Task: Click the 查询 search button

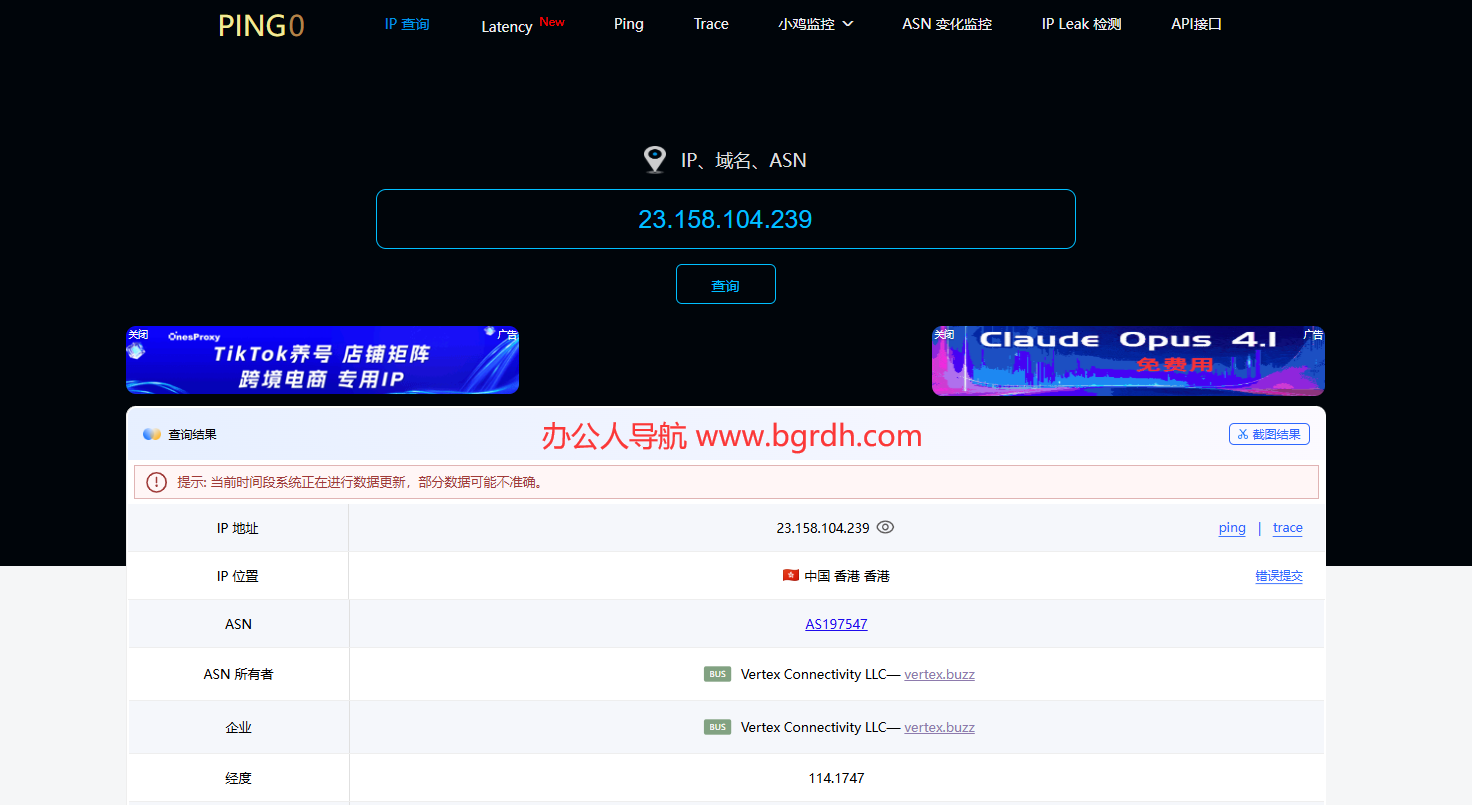Action: [725, 284]
